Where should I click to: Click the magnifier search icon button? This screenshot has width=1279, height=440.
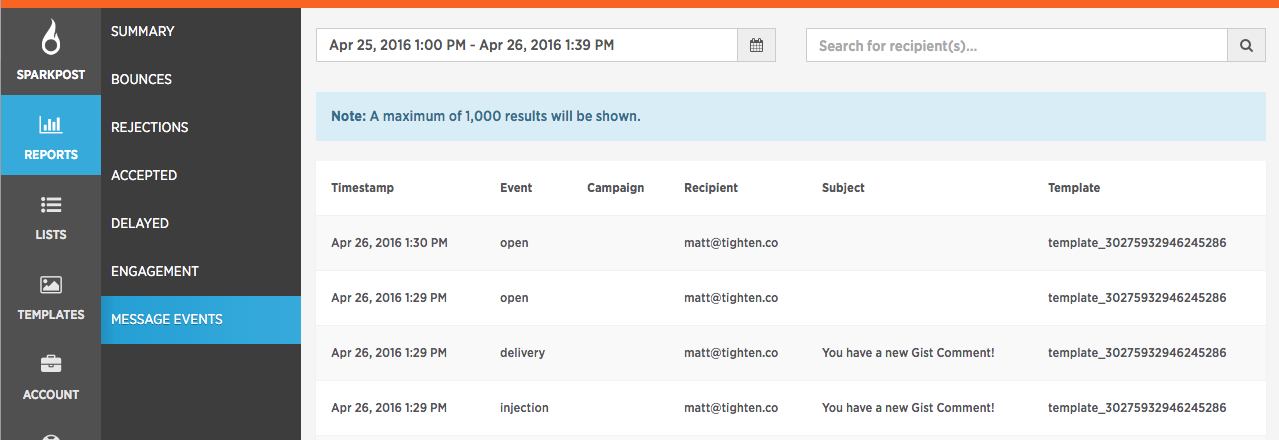tap(1246, 45)
